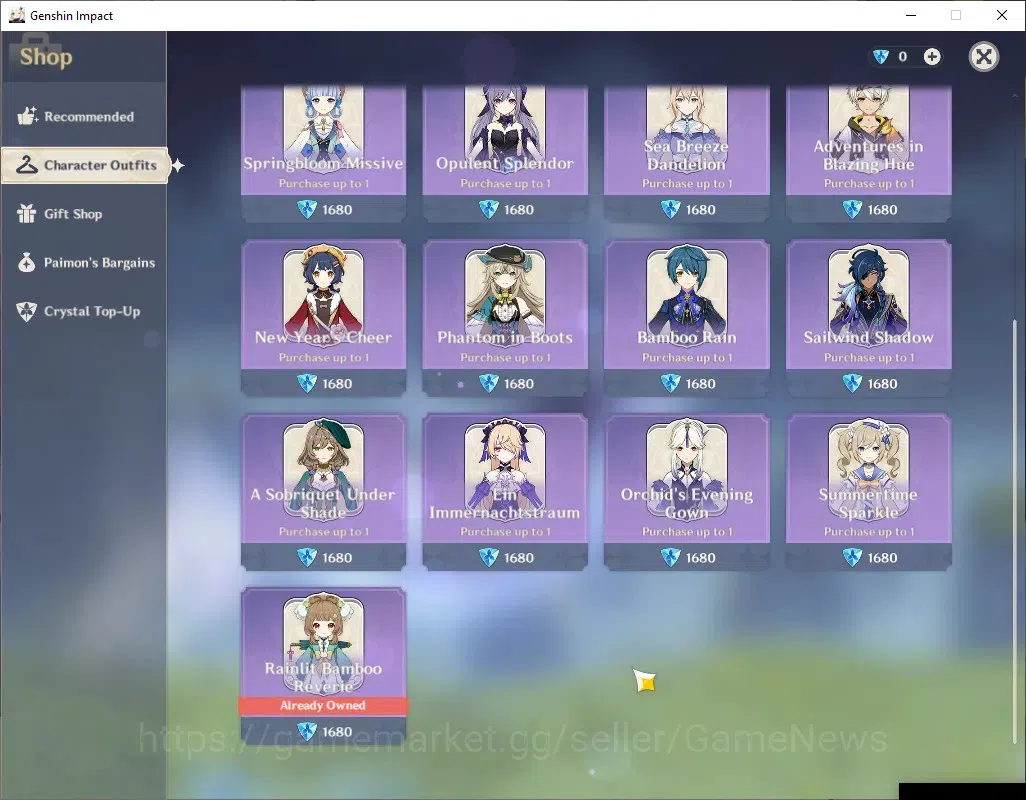Click the 1680 price of Adventures in Blazing Hue
Image resolution: width=1026 pixels, height=800 pixels.
[883, 210]
